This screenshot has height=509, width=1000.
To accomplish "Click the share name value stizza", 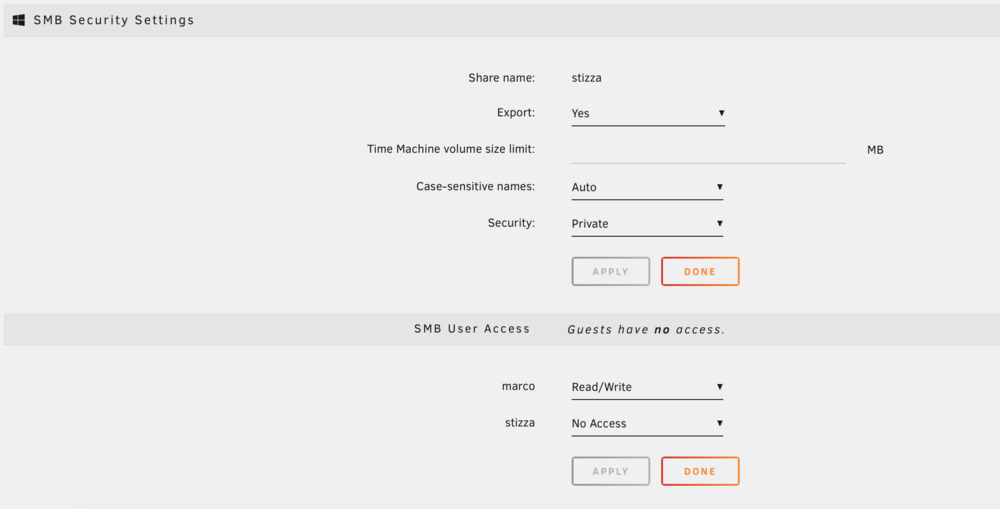I will [586, 78].
